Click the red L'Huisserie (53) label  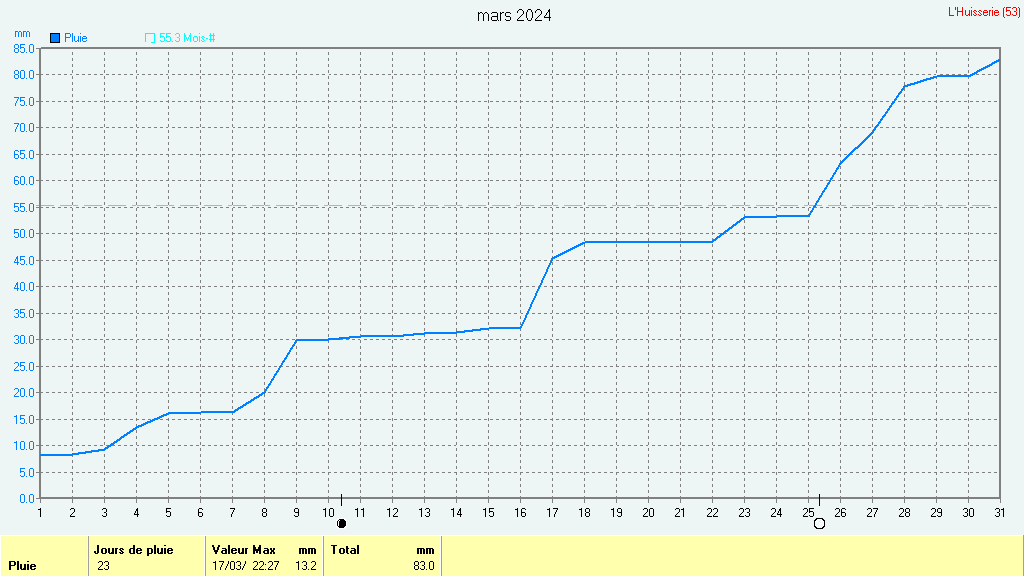tap(984, 12)
